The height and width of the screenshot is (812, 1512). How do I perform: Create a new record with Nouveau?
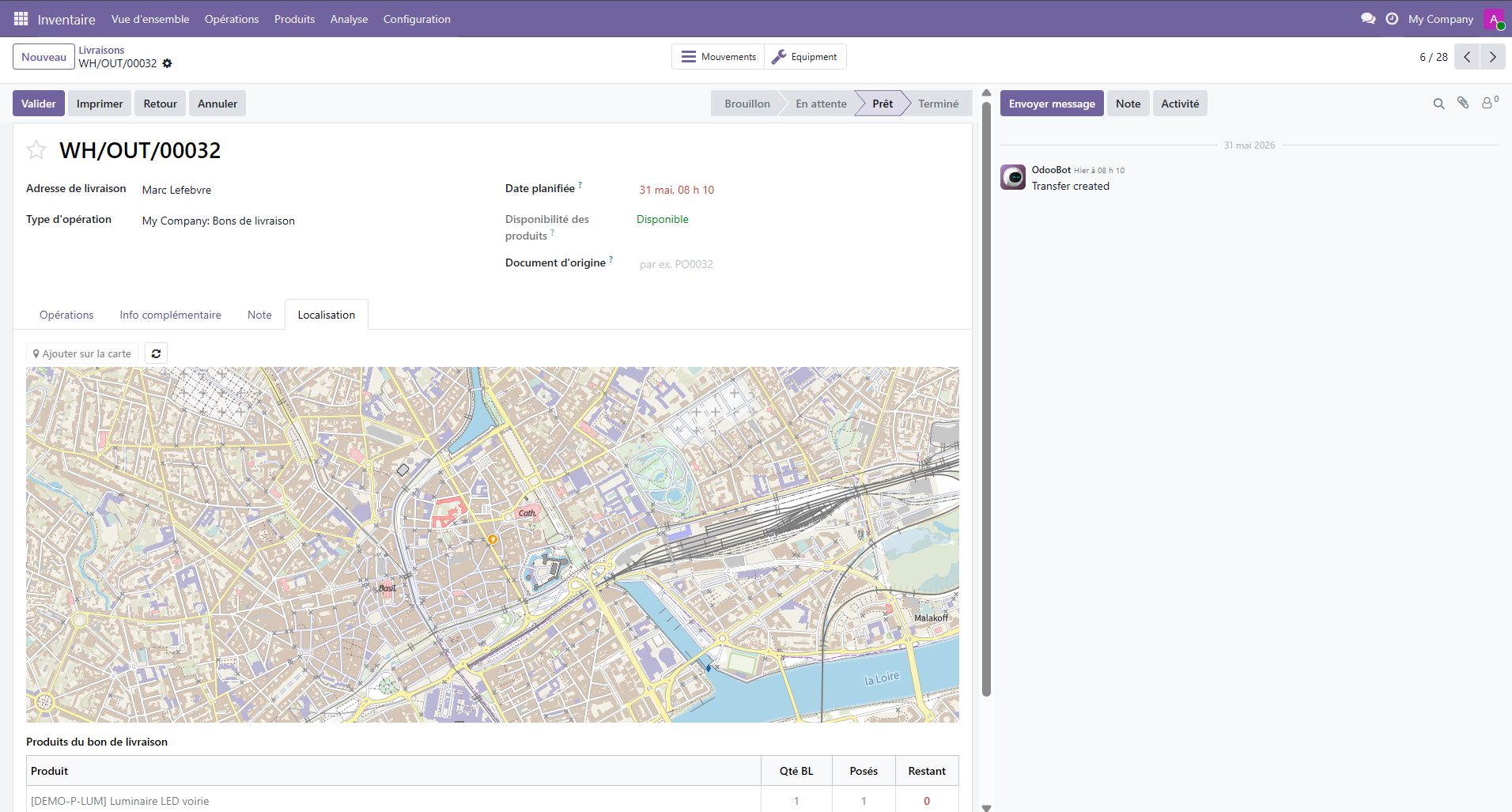tap(43, 57)
